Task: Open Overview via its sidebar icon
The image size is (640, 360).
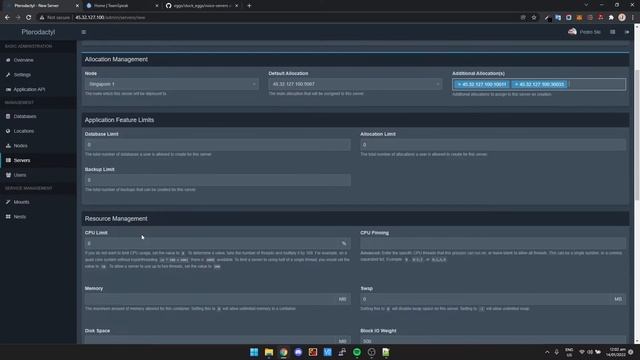Action: point(8,60)
